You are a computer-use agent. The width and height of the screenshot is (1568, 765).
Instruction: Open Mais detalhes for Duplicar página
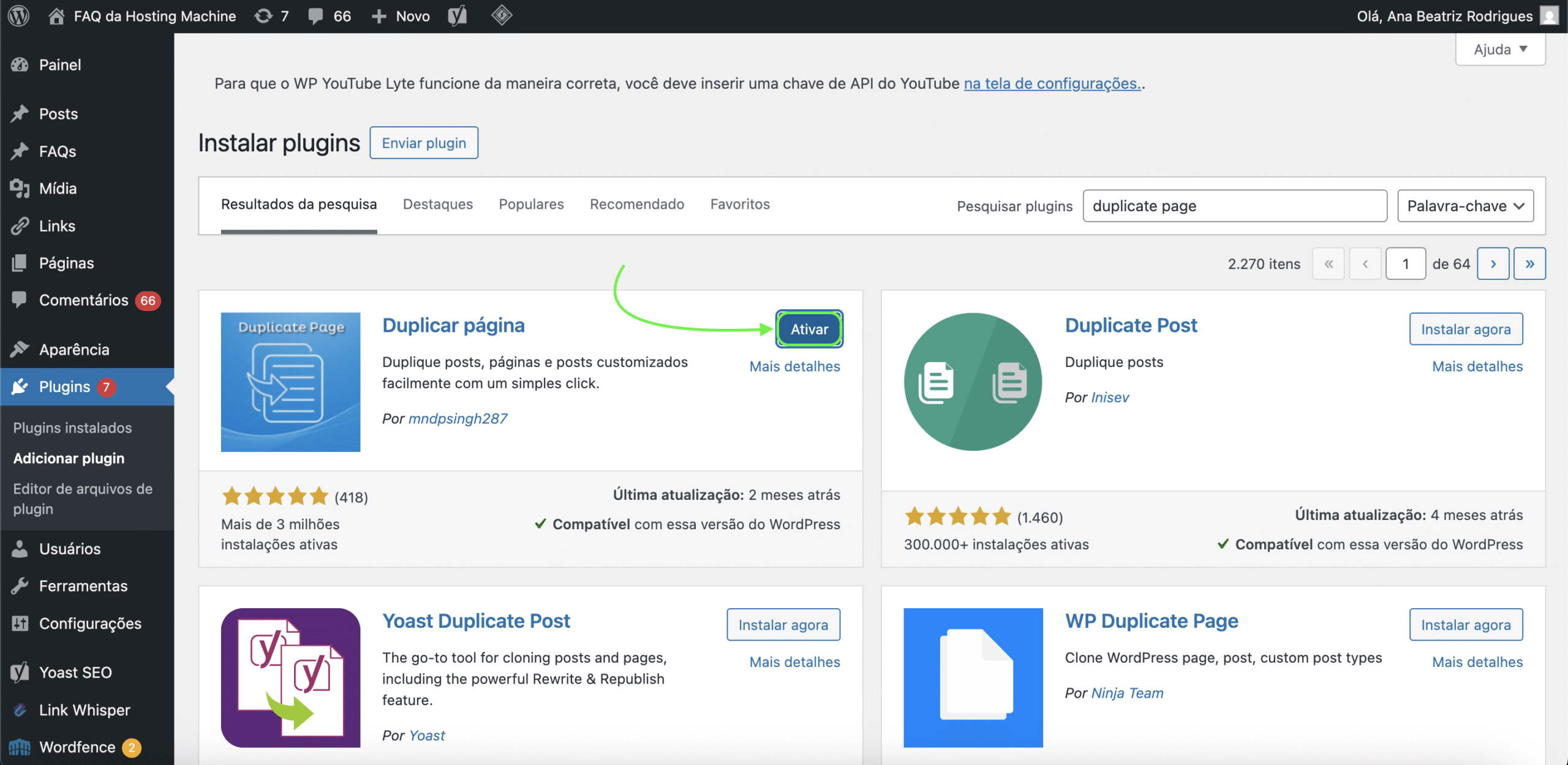click(795, 367)
